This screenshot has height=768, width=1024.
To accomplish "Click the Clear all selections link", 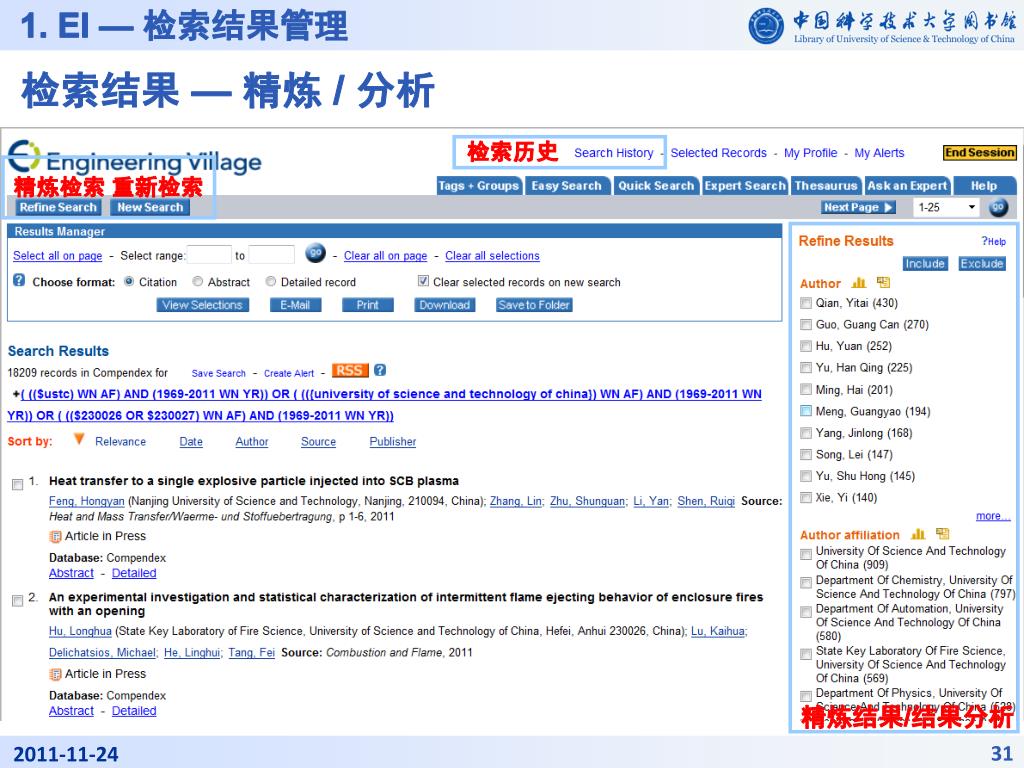I will [x=492, y=256].
